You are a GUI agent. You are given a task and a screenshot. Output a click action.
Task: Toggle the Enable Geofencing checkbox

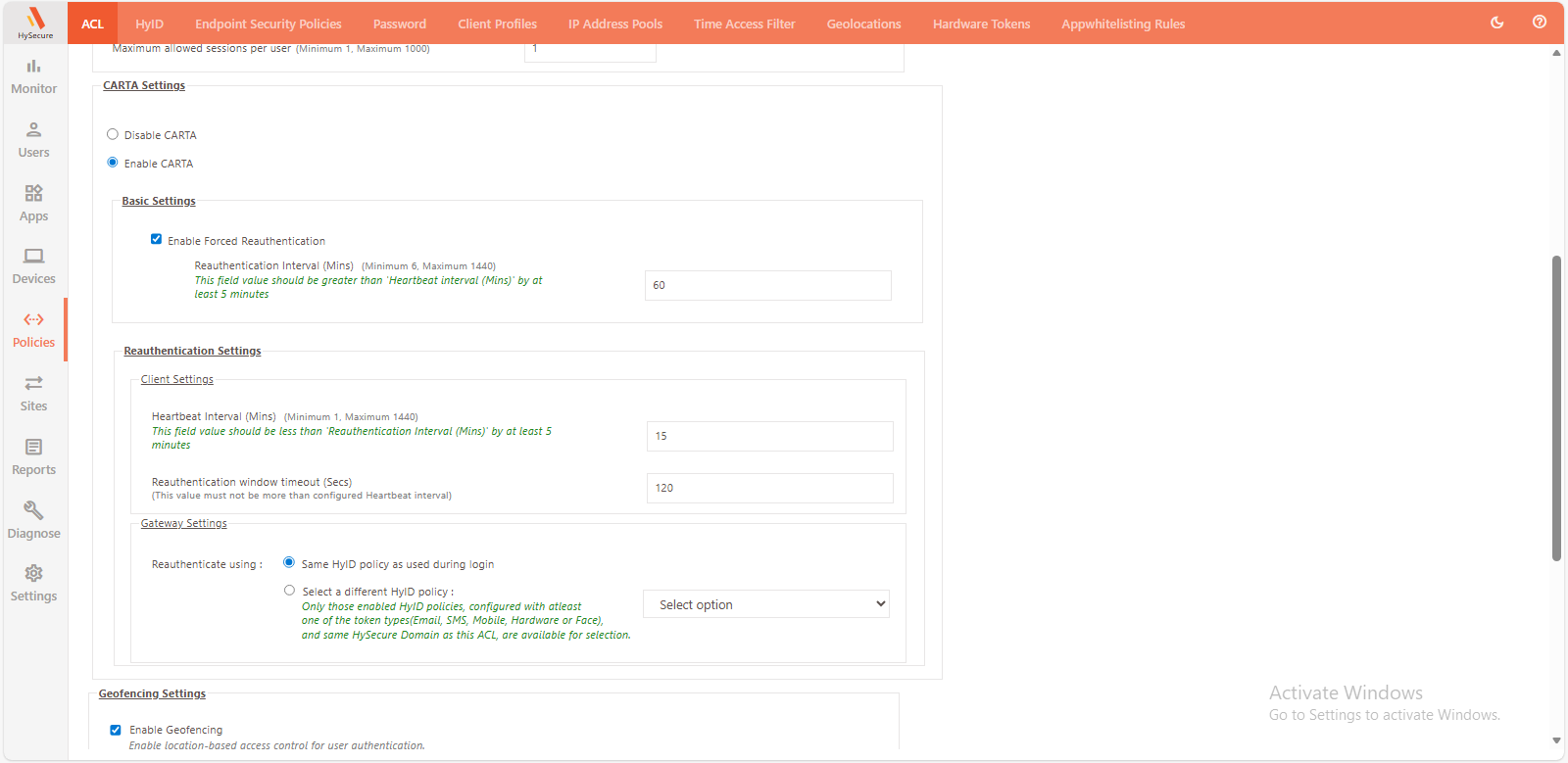point(116,730)
